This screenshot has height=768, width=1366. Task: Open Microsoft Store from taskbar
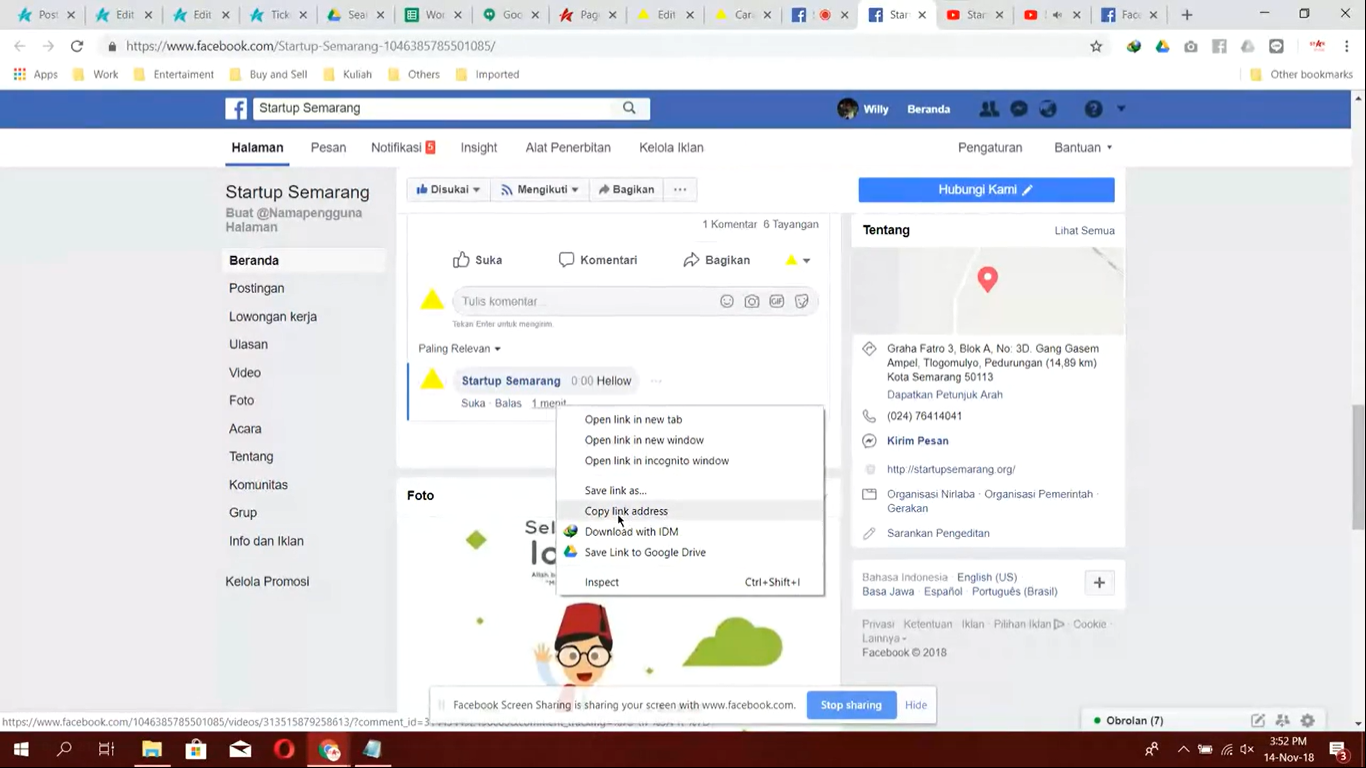(x=196, y=749)
